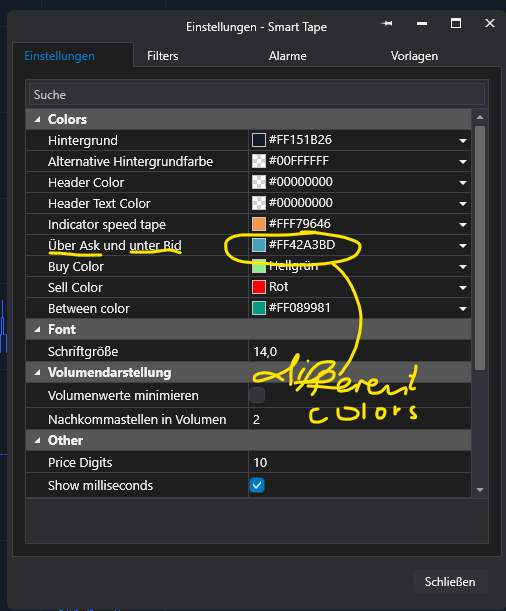Click the scrollbar down arrow

tap(480, 490)
